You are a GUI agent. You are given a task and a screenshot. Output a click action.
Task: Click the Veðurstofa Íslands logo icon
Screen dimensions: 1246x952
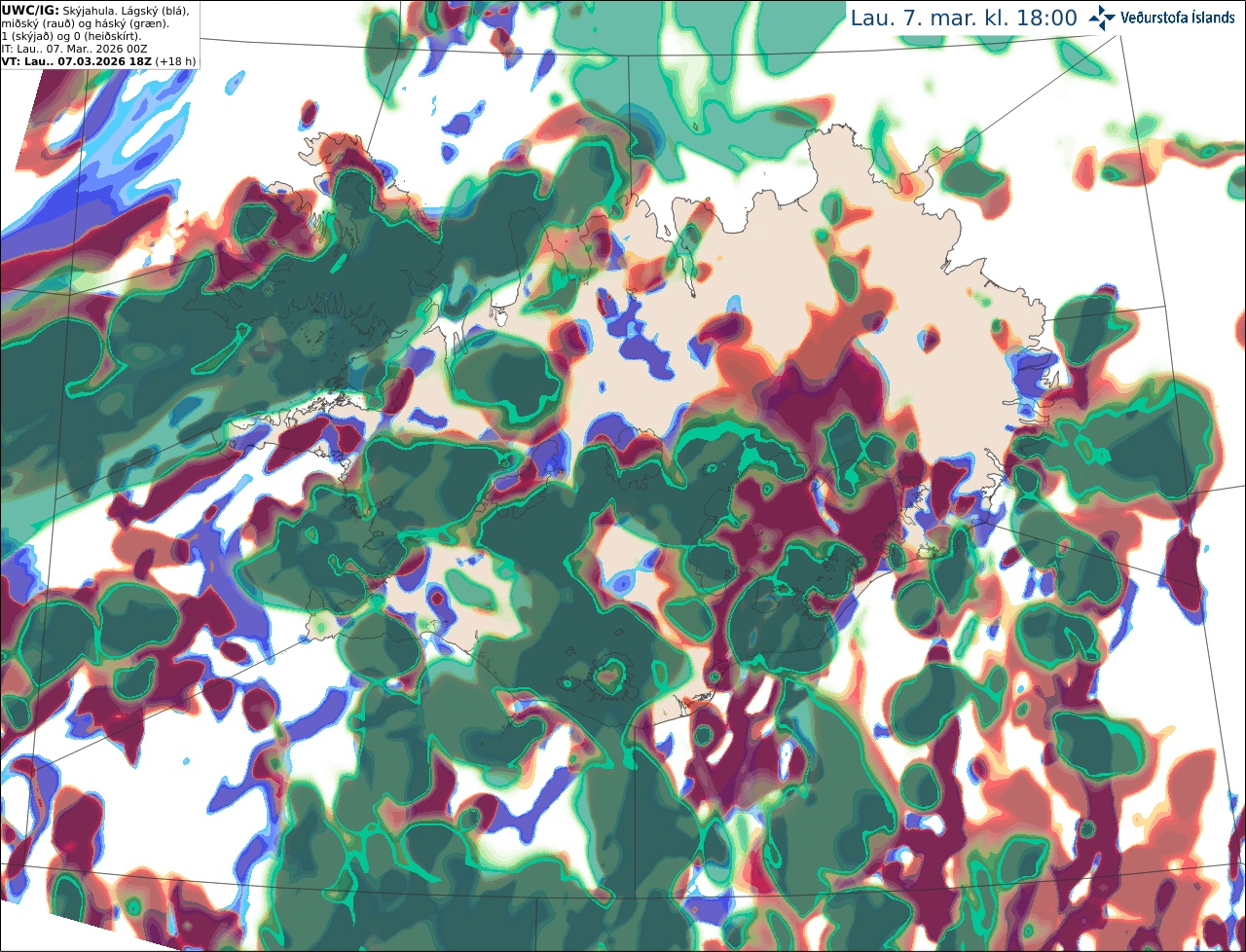point(1102,18)
